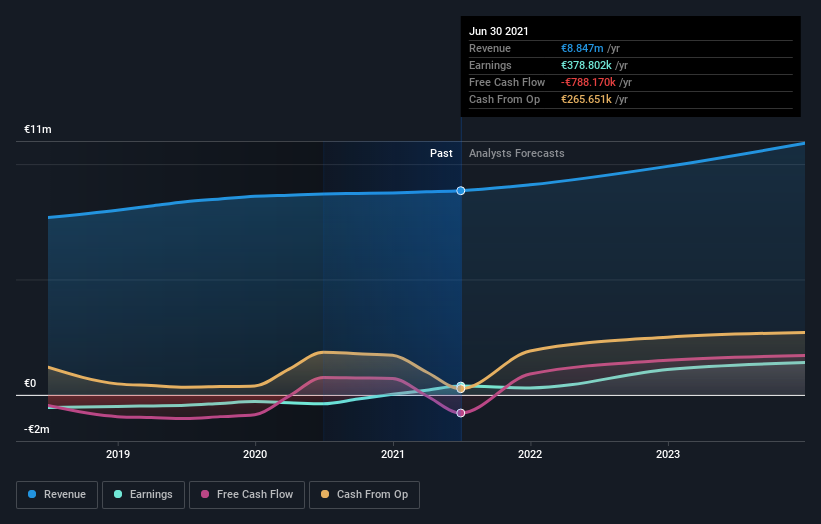Click the Past label
Image resolution: width=821 pixels, height=524 pixels.
click(441, 153)
